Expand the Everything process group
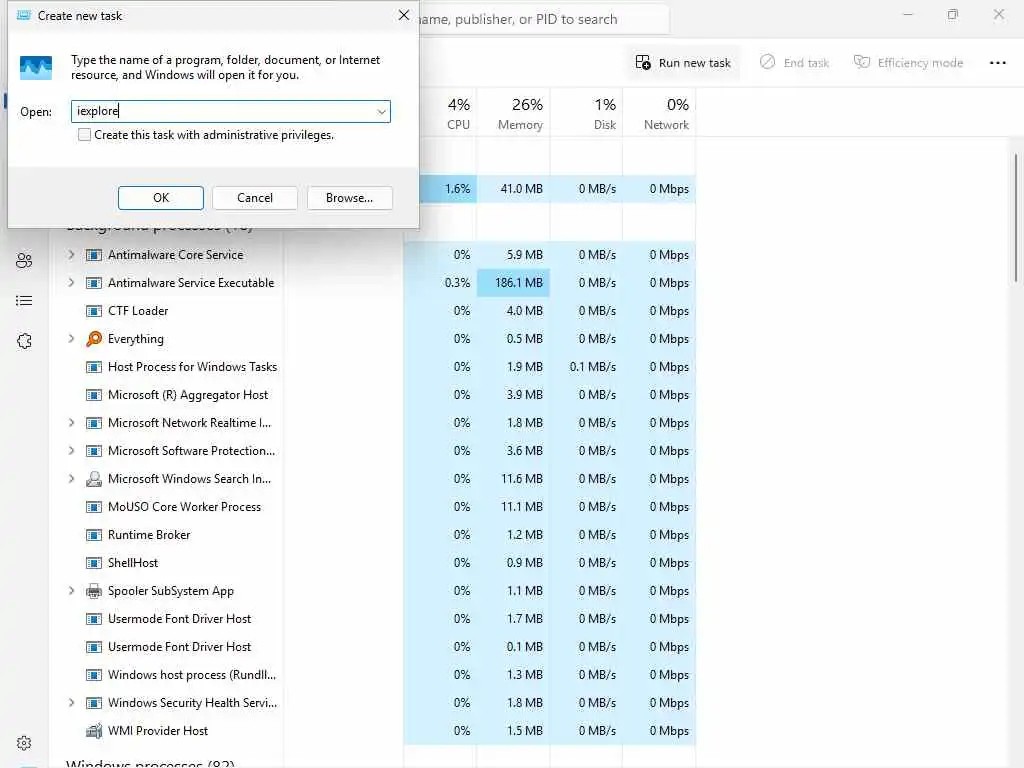 tap(71, 338)
